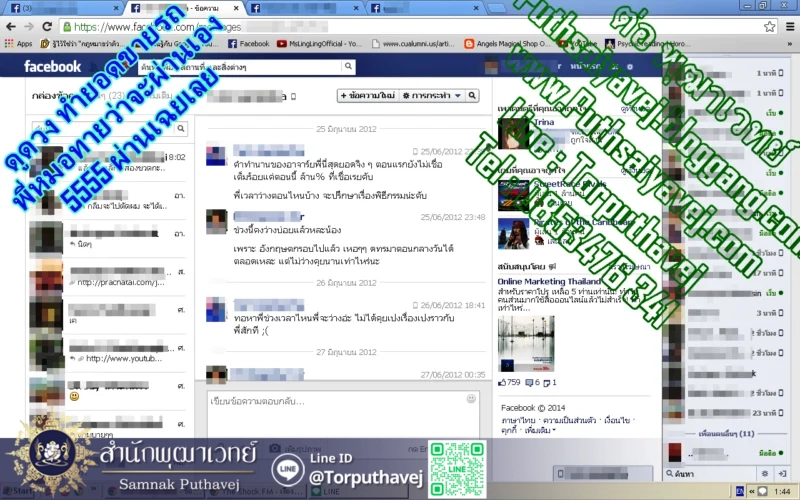This screenshot has height=500, width=800.
Task: Close the ข้อความ browser tab
Action: point(236,8)
